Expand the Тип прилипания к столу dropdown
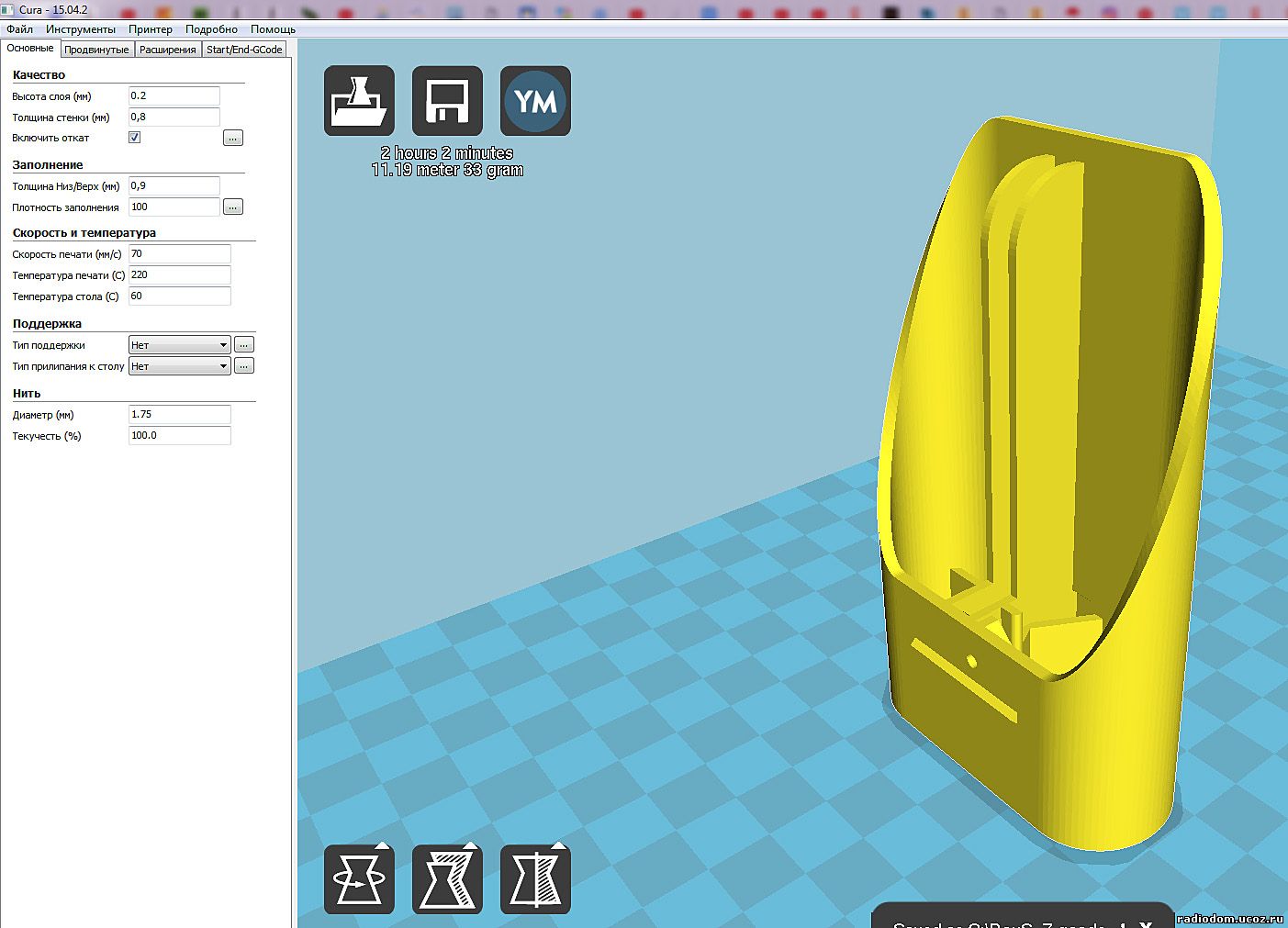 [179, 366]
